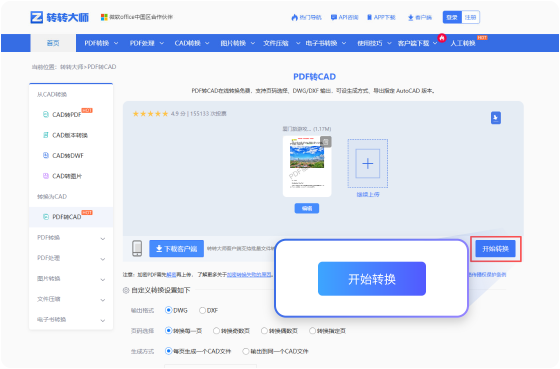Click the 转换为CAD sidebar heading
560x369 pixels.
click(52, 196)
